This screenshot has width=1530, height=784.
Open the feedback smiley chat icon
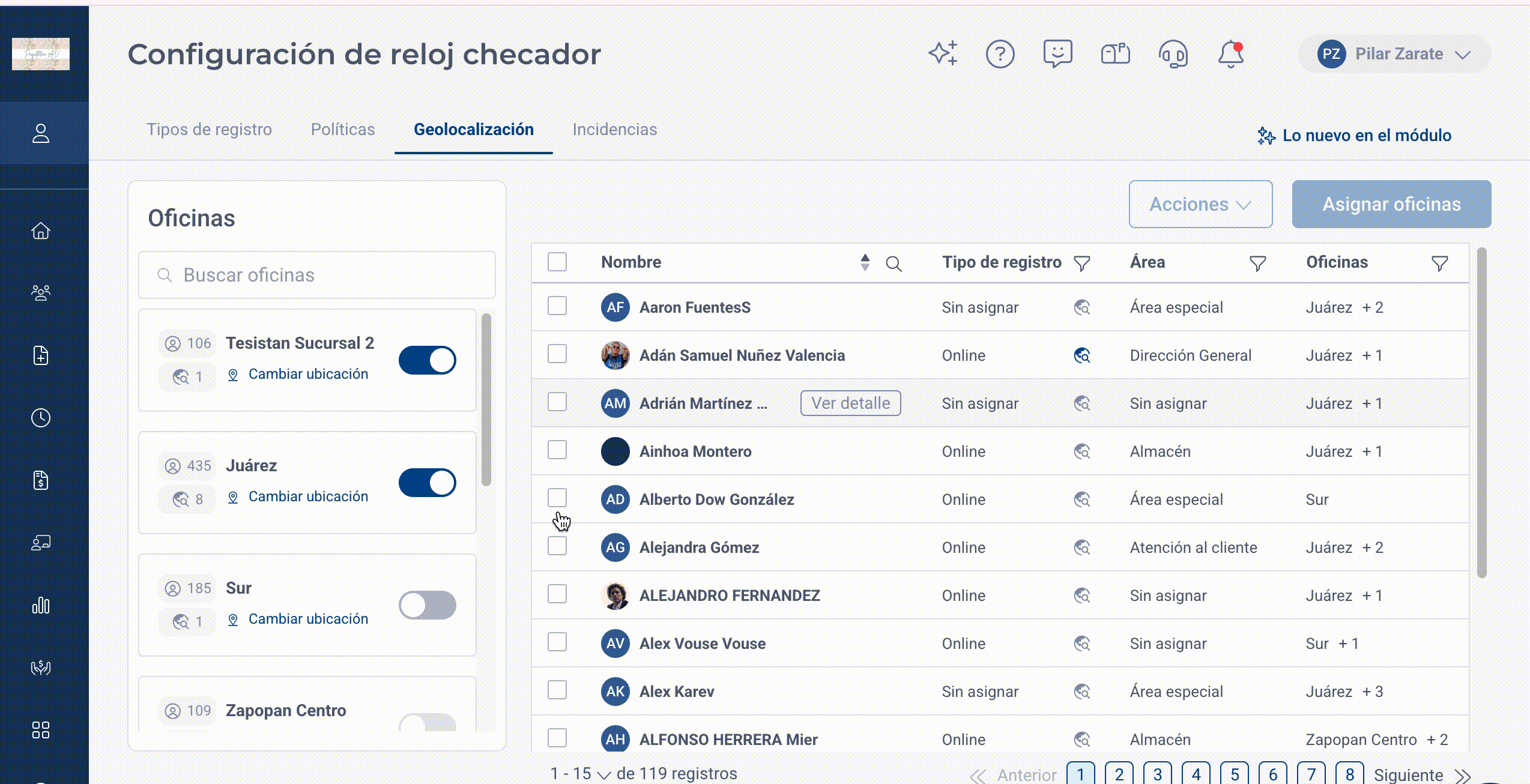[x=1057, y=54]
